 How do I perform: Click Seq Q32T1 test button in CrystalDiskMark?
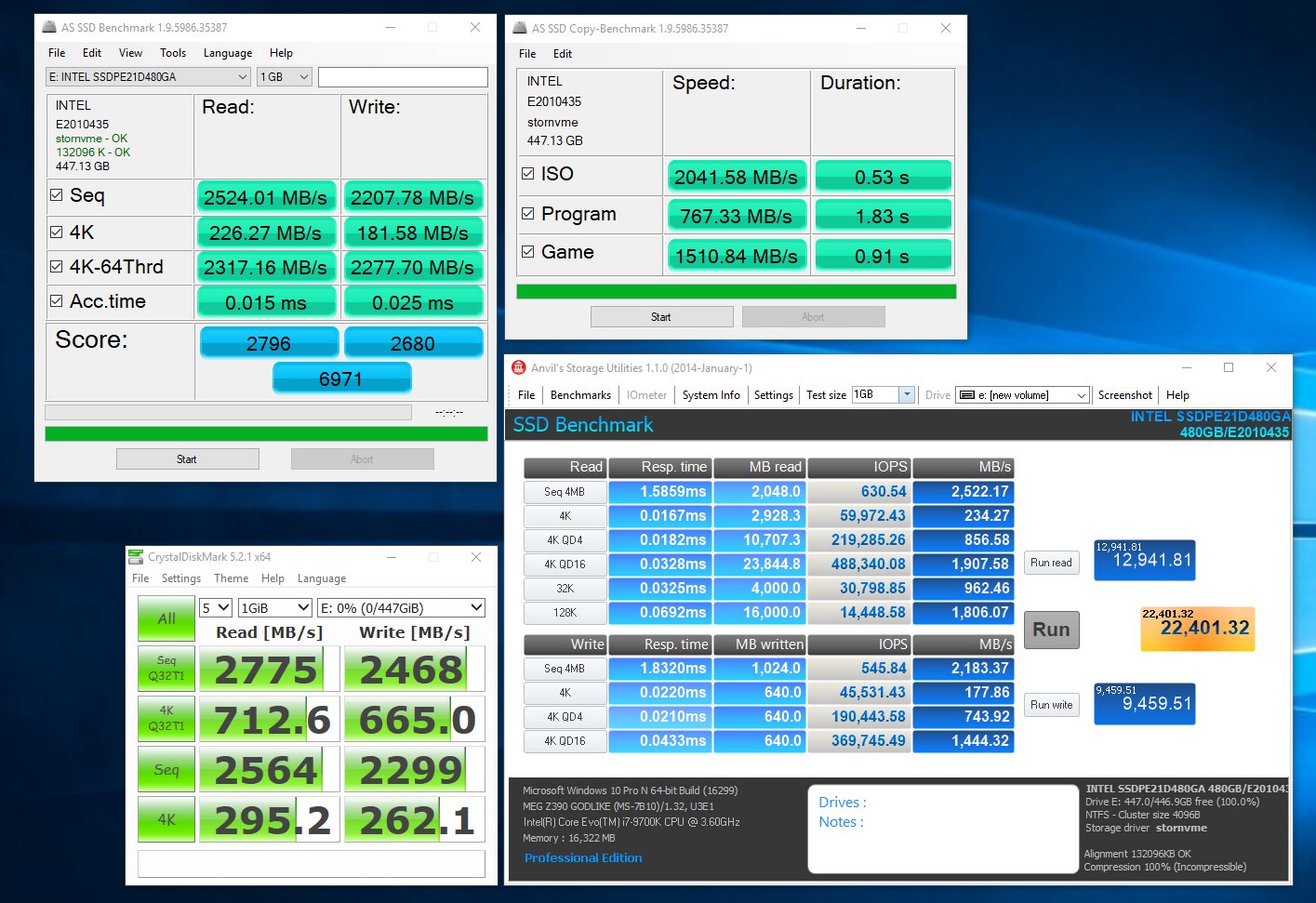(166, 669)
